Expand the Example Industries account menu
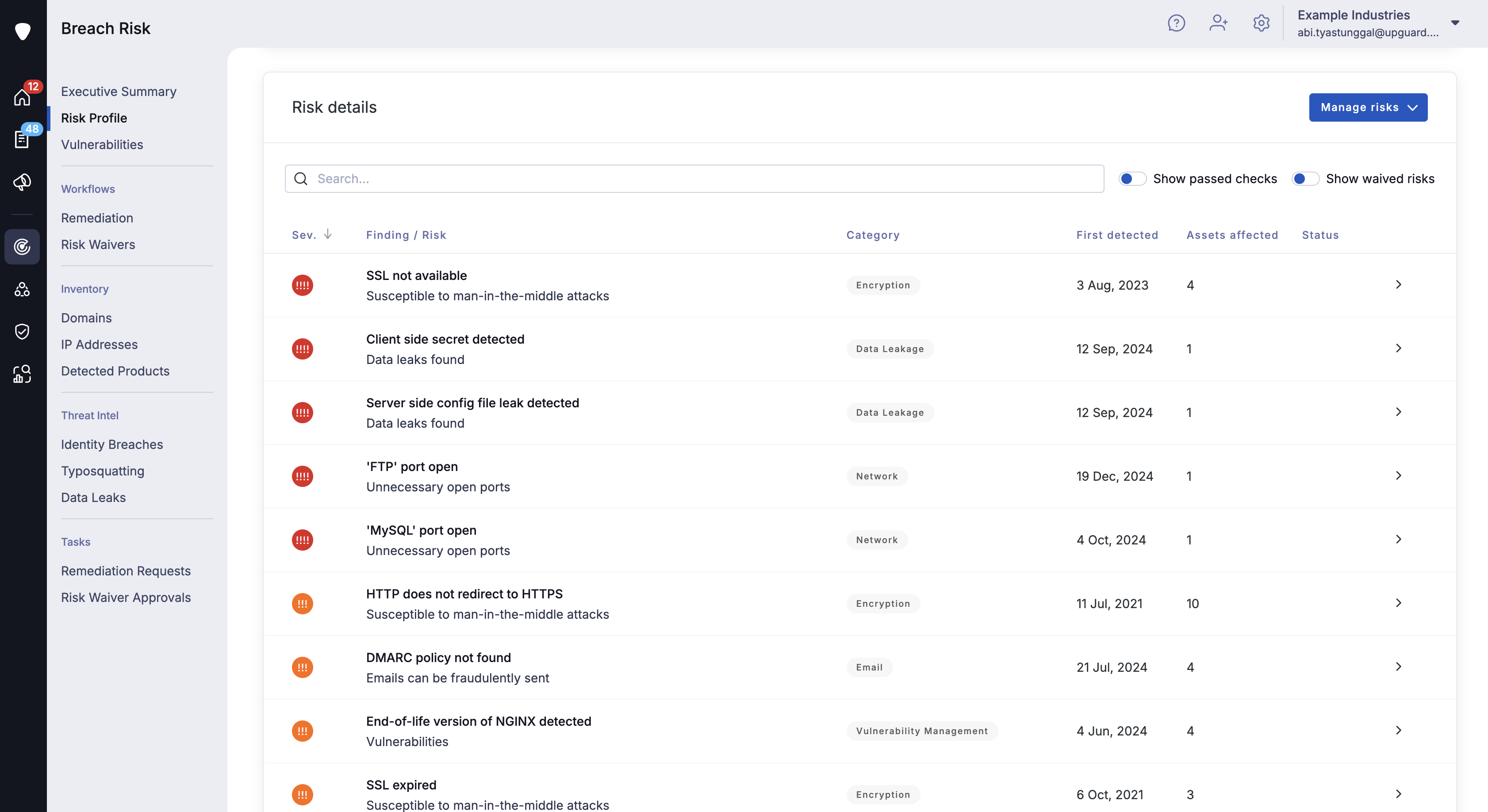 (1455, 23)
